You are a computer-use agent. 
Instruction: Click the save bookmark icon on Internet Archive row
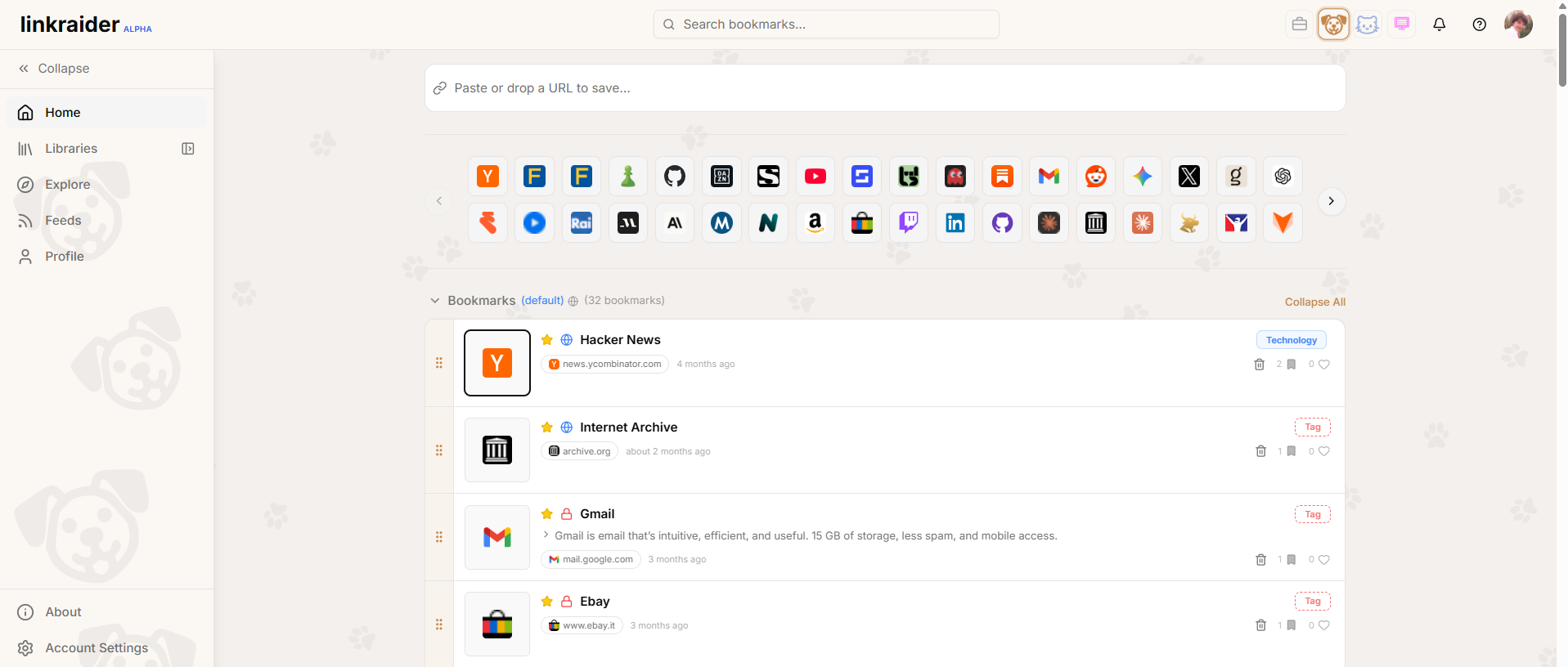[1292, 451]
